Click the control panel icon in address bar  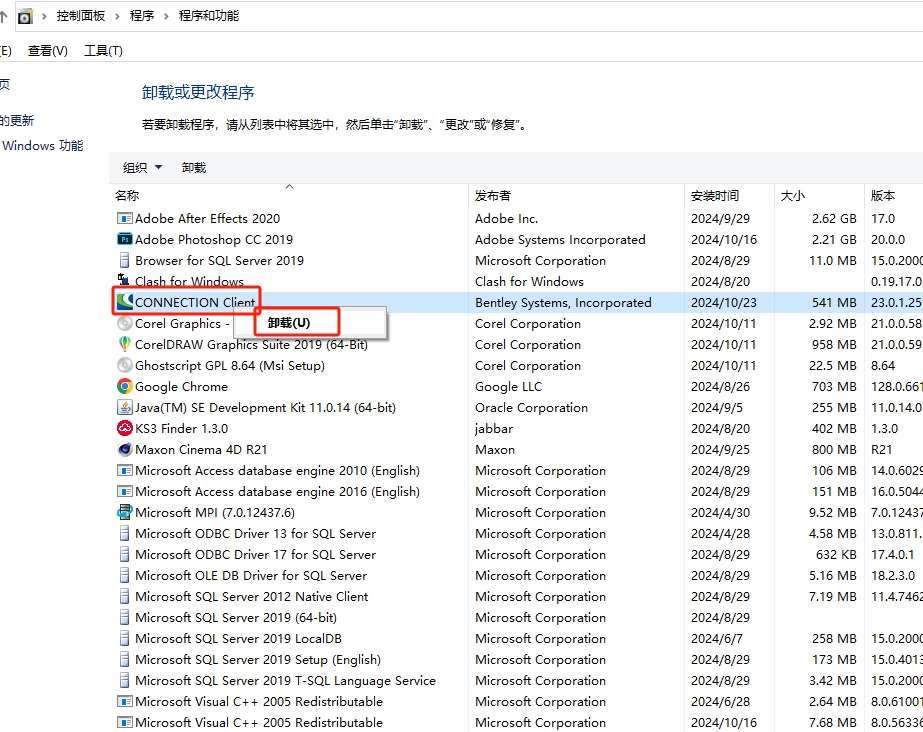[25, 16]
